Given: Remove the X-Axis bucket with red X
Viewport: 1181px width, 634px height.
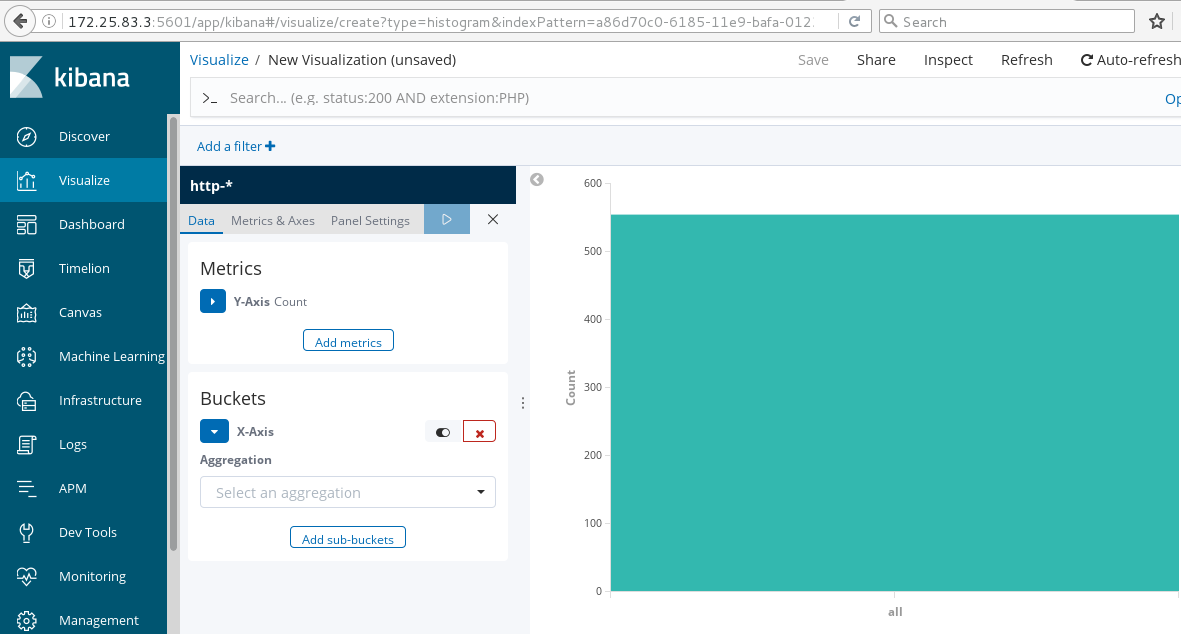Looking at the screenshot, I should pyautogui.click(x=479, y=431).
